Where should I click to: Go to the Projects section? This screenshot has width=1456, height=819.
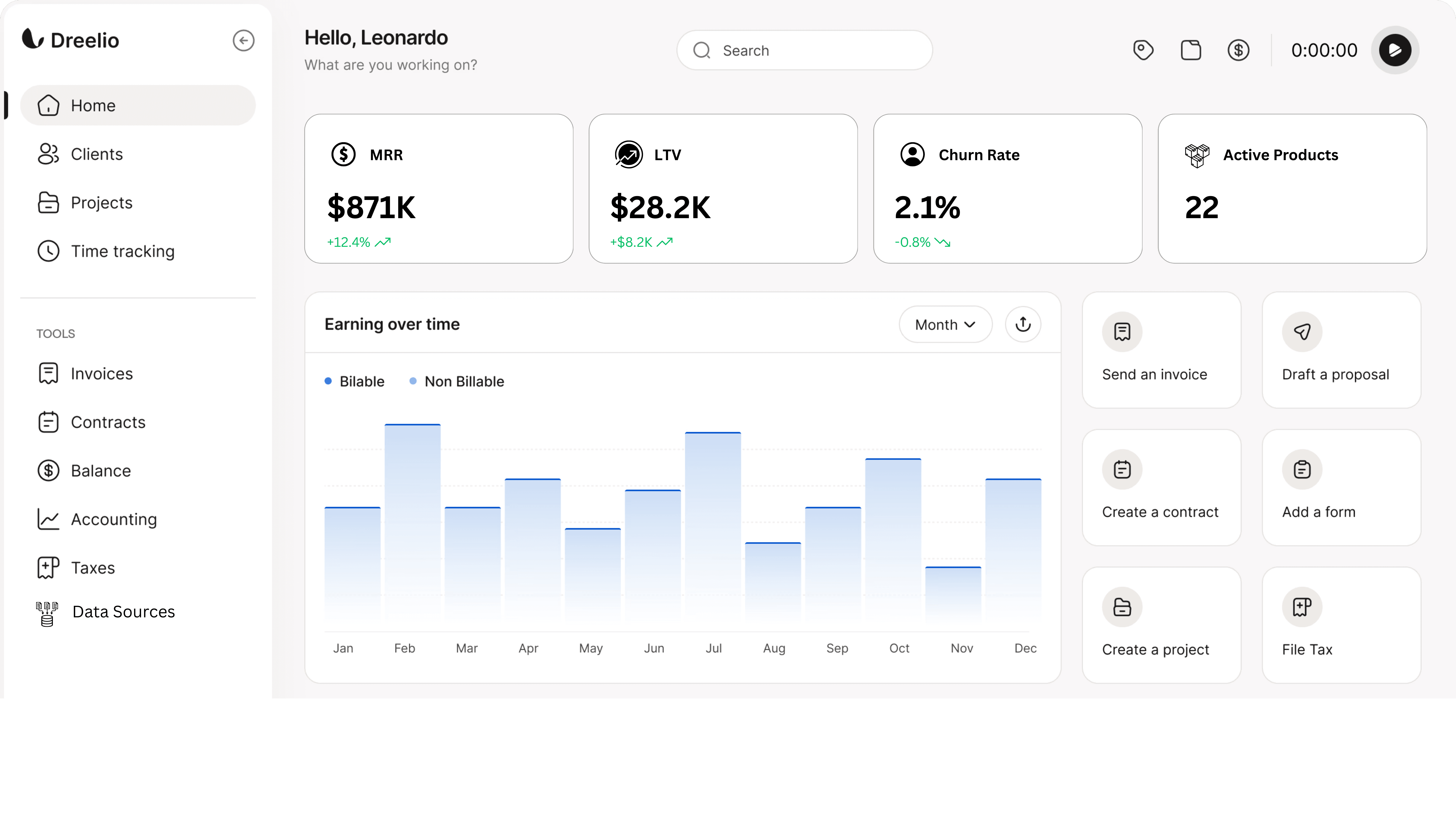[x=102, y=202]
